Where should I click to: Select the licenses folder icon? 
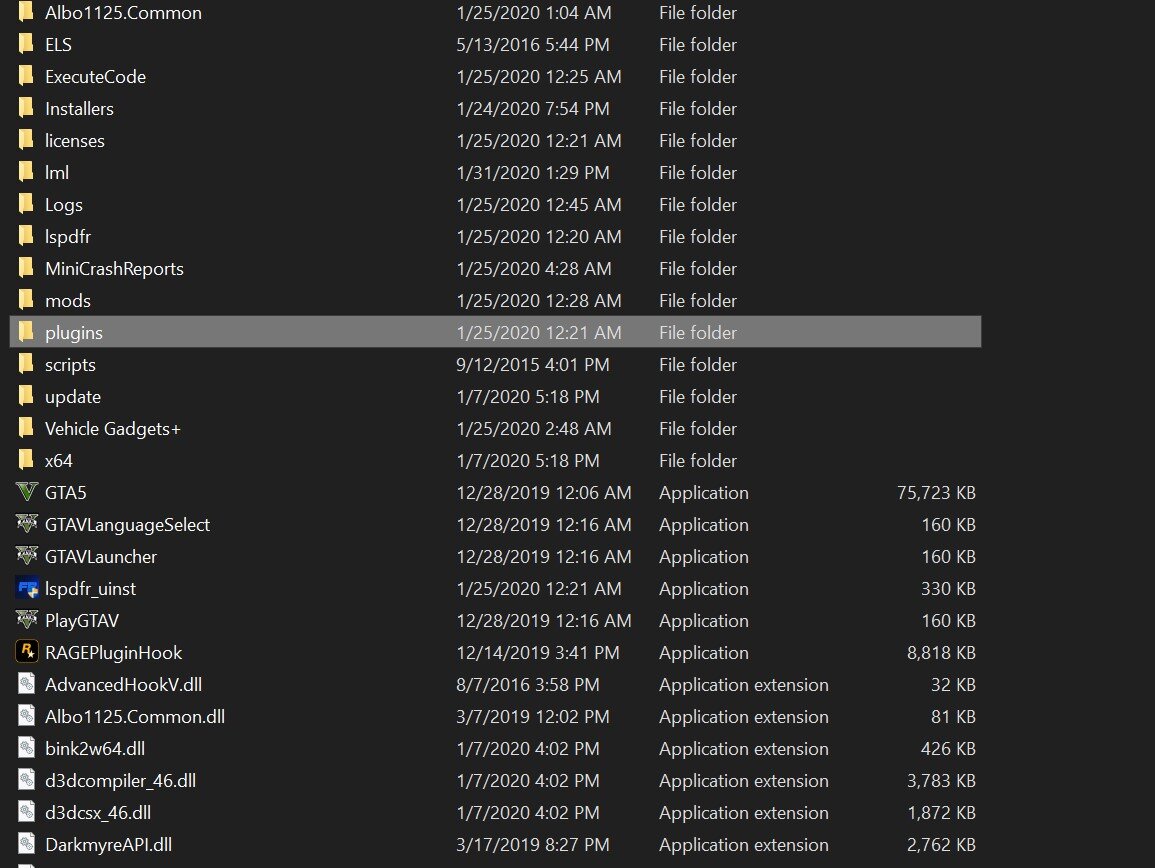click(26, 140)
